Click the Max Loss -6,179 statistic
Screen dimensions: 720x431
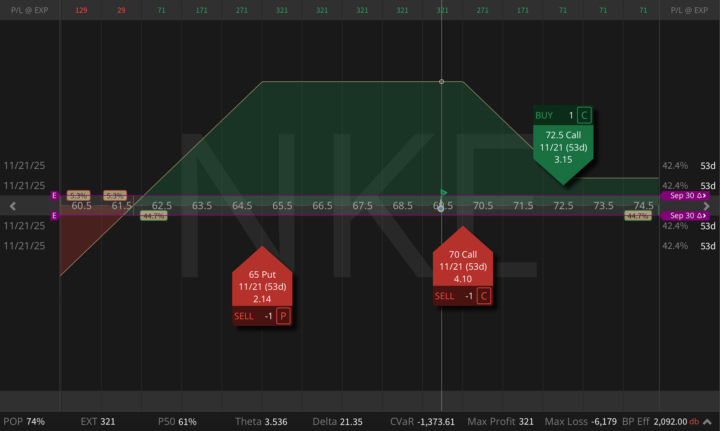pos(581,422)
